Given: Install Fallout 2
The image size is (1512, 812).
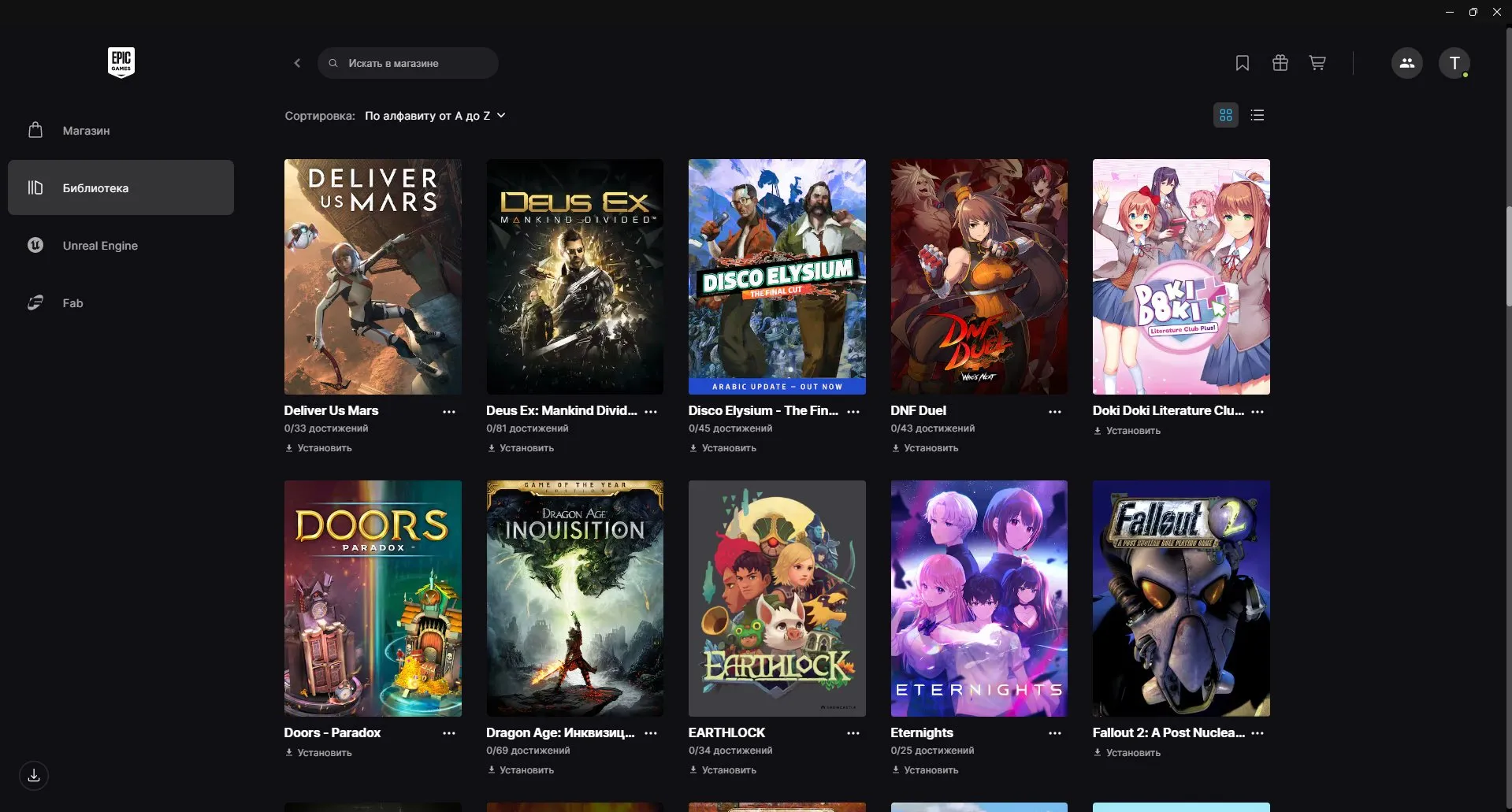Looking at the screenshot, I should (x=1127, y=753).
